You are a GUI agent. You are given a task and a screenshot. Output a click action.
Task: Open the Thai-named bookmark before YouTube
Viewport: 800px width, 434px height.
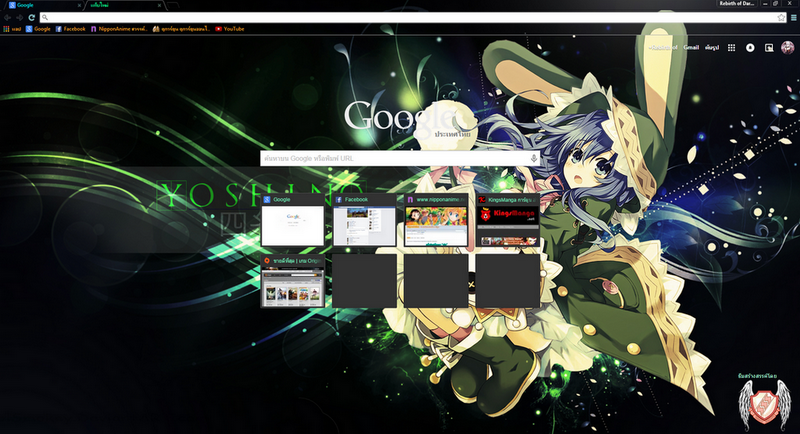point(182,29)
